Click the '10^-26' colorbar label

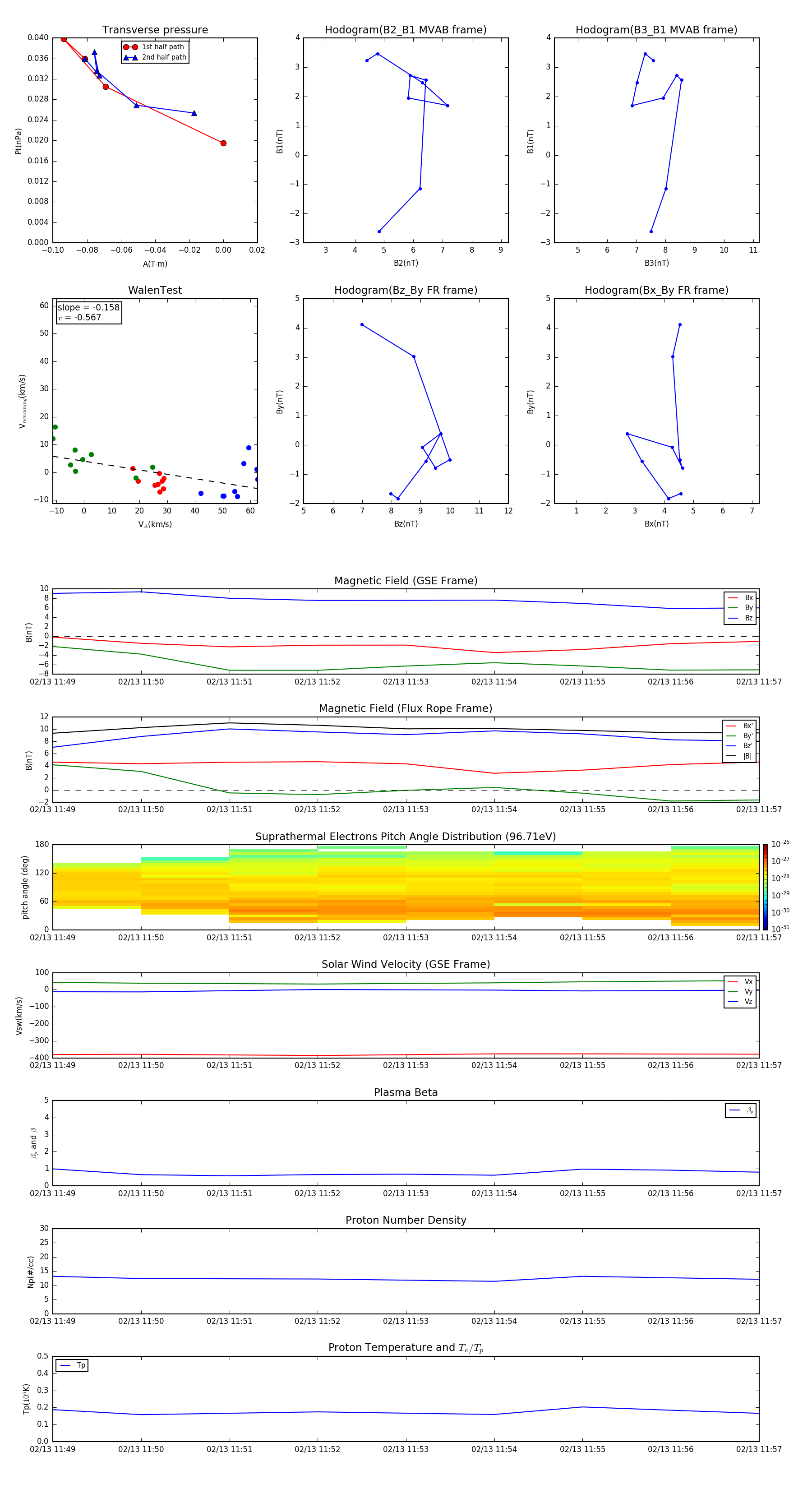coord(780,844)
